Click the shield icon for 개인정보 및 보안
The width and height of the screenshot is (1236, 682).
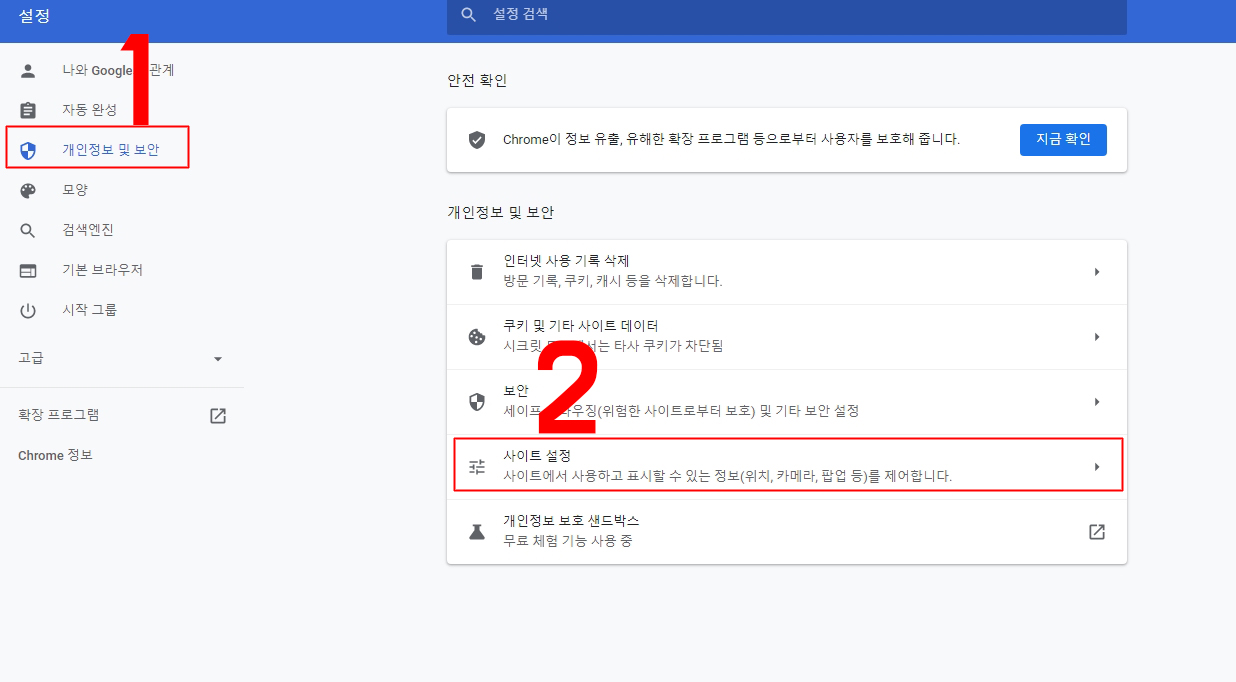(x=28, y=151)
